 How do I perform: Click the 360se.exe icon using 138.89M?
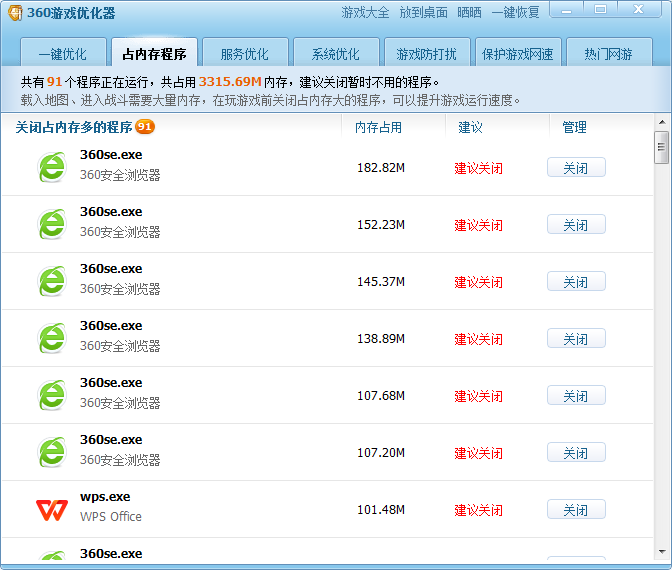click(51, 339)
